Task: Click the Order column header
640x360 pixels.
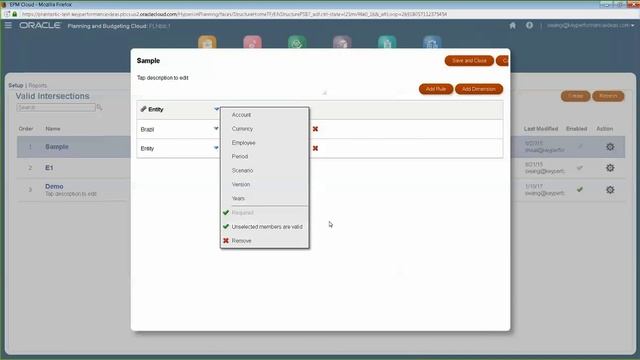Action: [x=26, y=129]
